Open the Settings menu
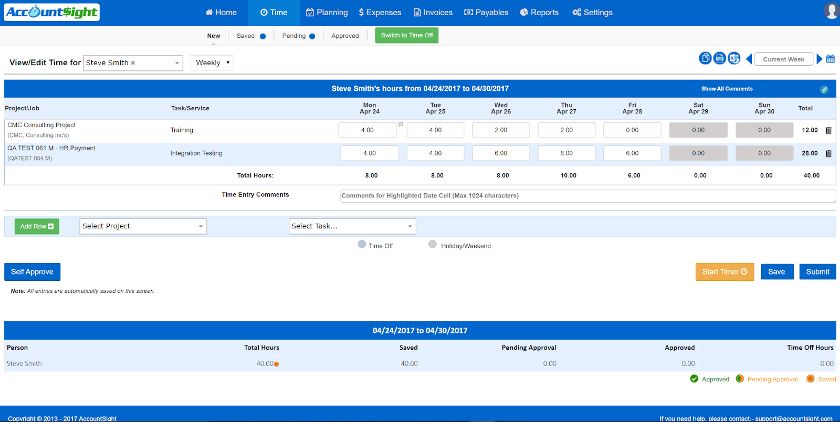This screenshot has height=422, width=840. click(592, 12)
